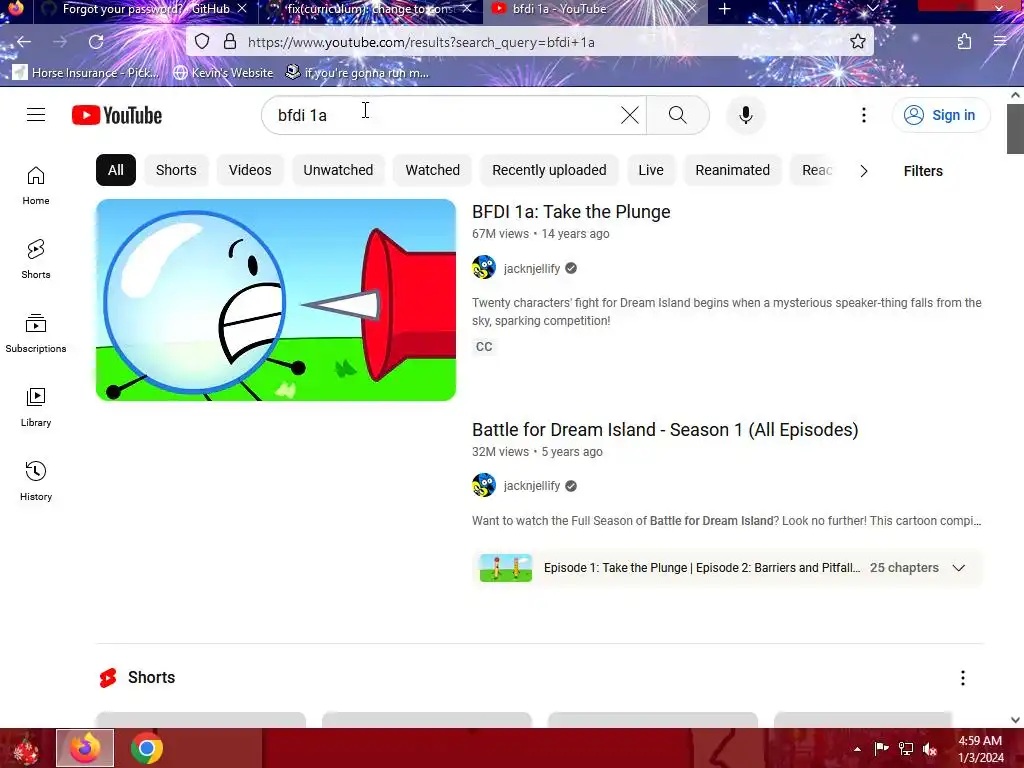Click the page vertical scrollbar thumb
Viewport: 1024px width, 768px height.
[x=1015, y=128]
